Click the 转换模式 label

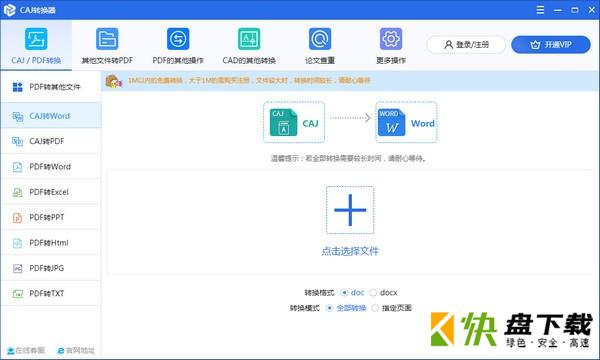tap(305, 308)
